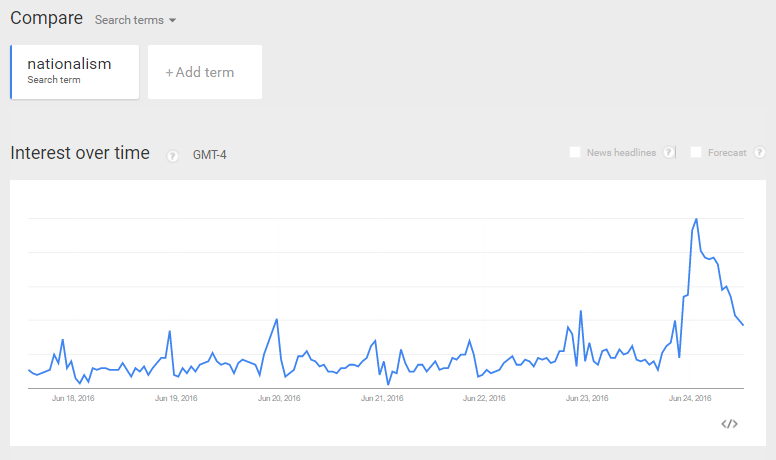
Task: Click help icon next to Interest over time
Action: (x=172, y=156)
